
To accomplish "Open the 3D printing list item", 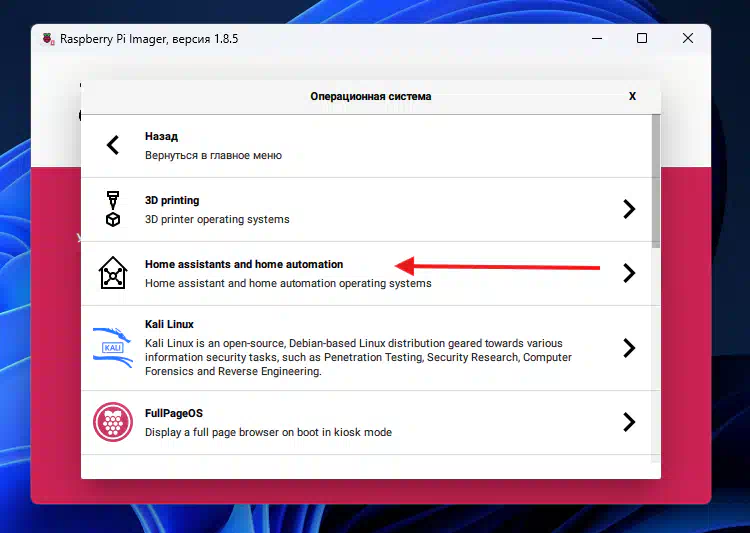I will point(366,210).
